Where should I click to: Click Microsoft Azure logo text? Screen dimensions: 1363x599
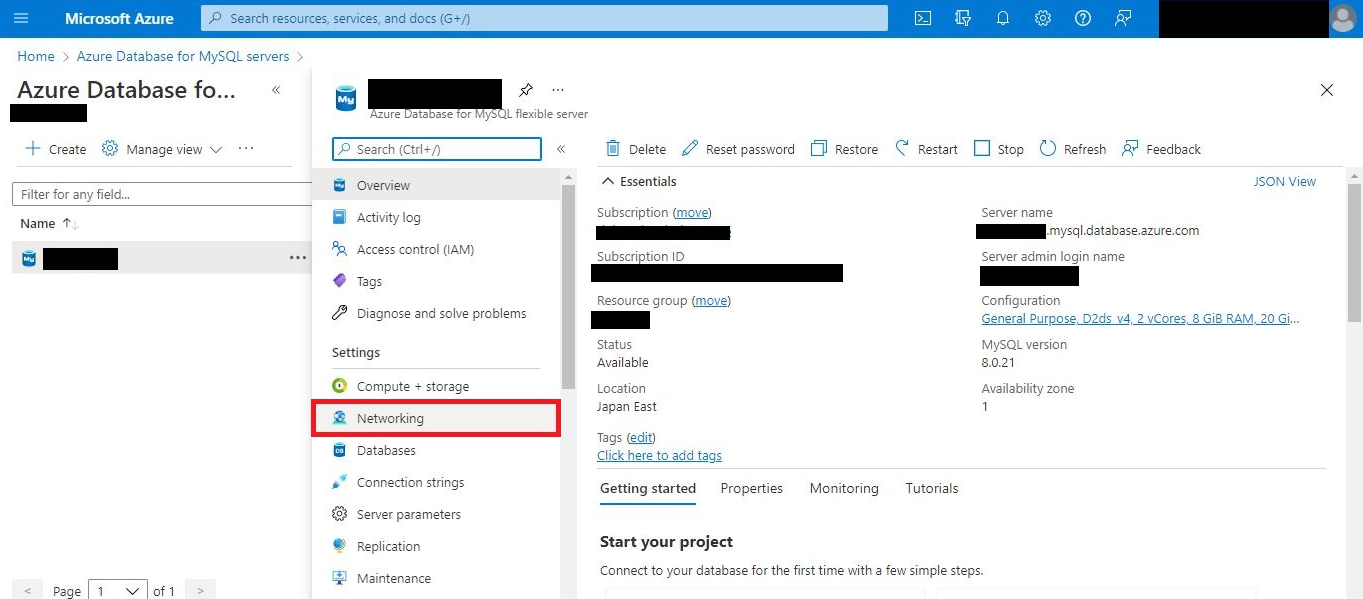click(x=119, y=18)
